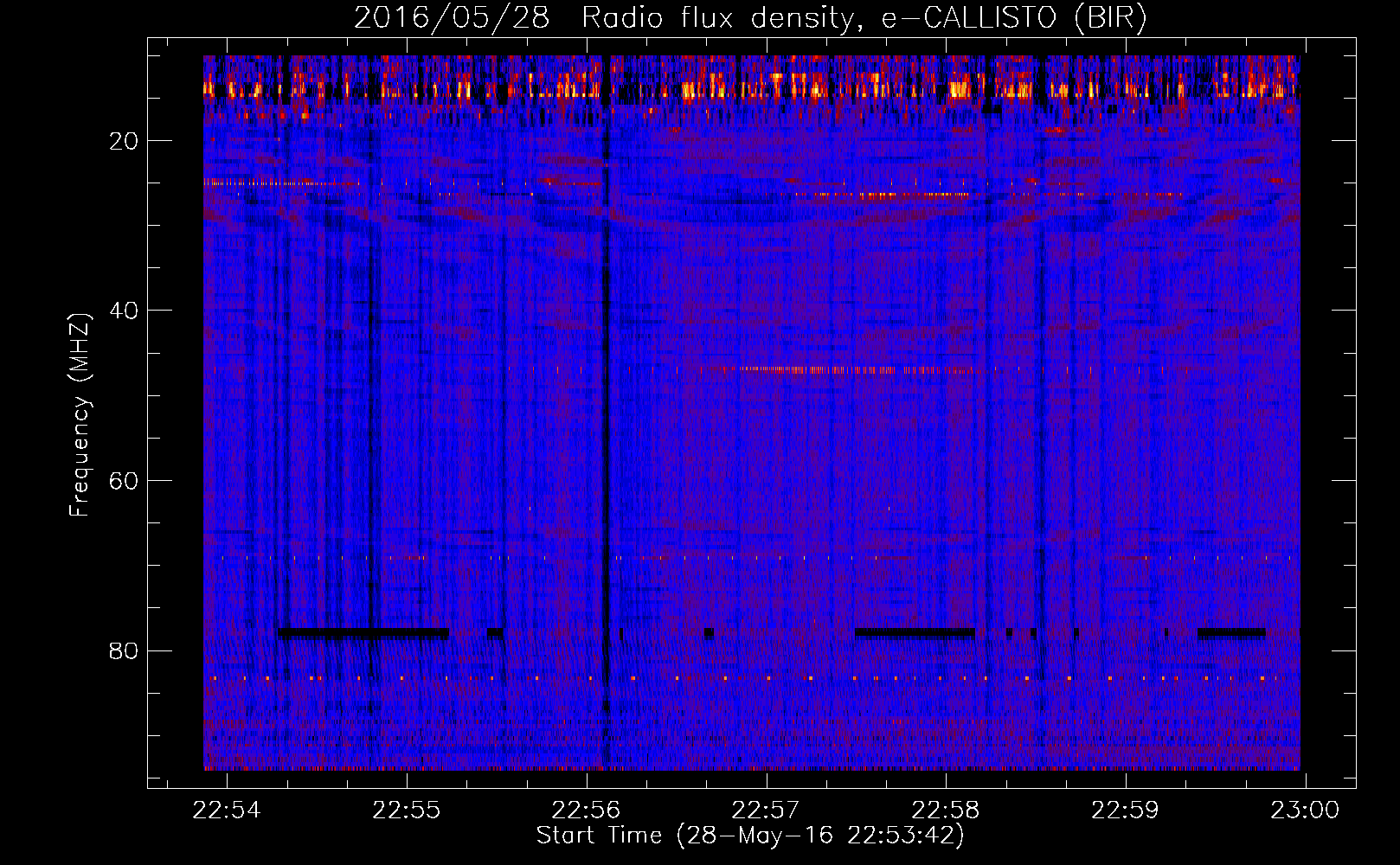Click the long black horizontal bar between 22:54 and 22:55
The width and height of the screenshot is (1400, 865).
[364, 633]
